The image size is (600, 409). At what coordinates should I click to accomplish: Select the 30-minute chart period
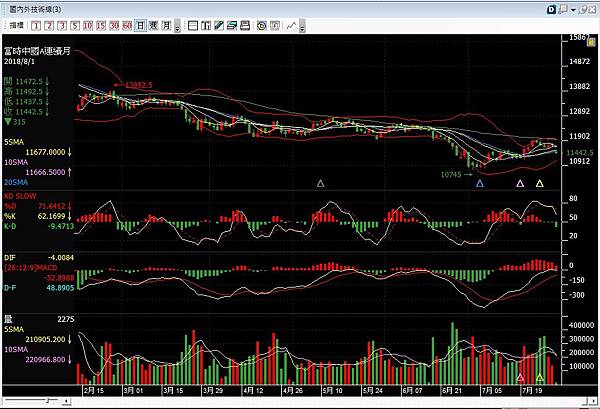[114, 26]
